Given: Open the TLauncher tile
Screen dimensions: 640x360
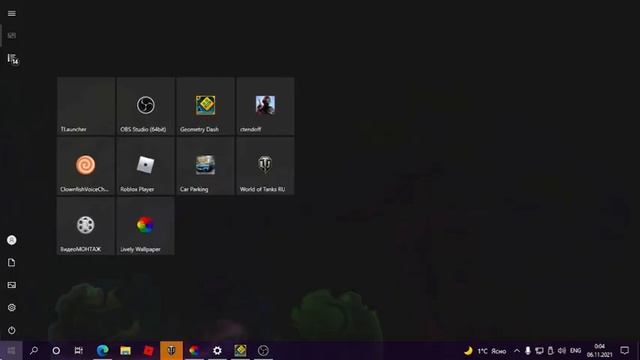Looking at the screenshot, I should point(86,106).
